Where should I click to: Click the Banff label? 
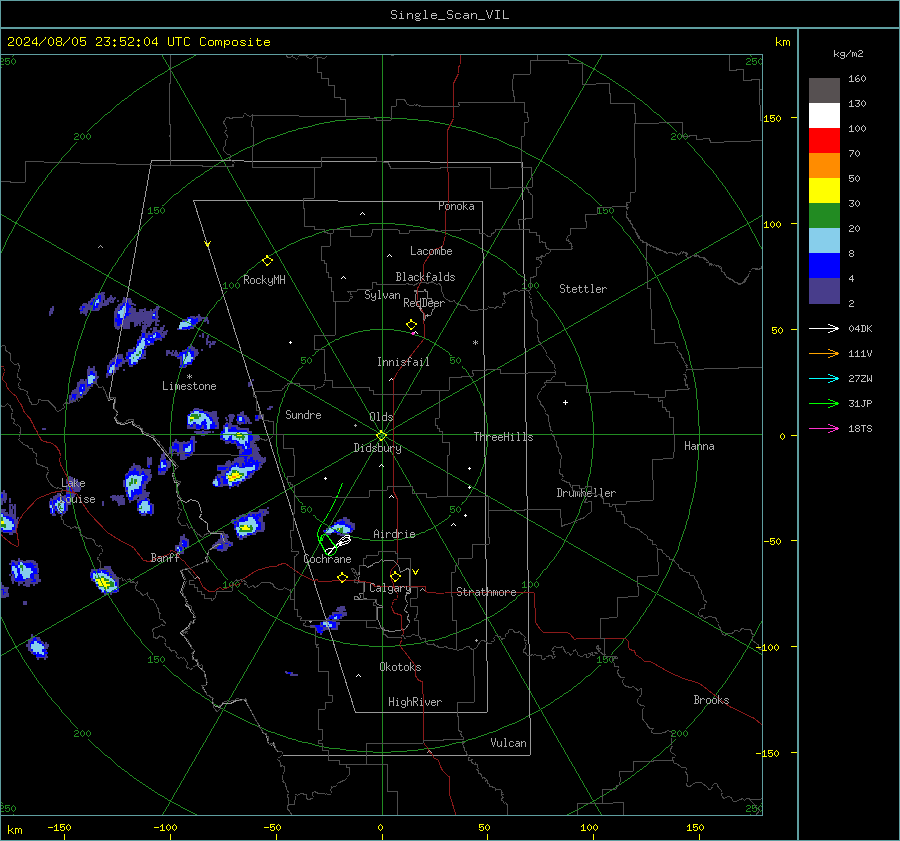pyautogui.click(x=165, y=557)
